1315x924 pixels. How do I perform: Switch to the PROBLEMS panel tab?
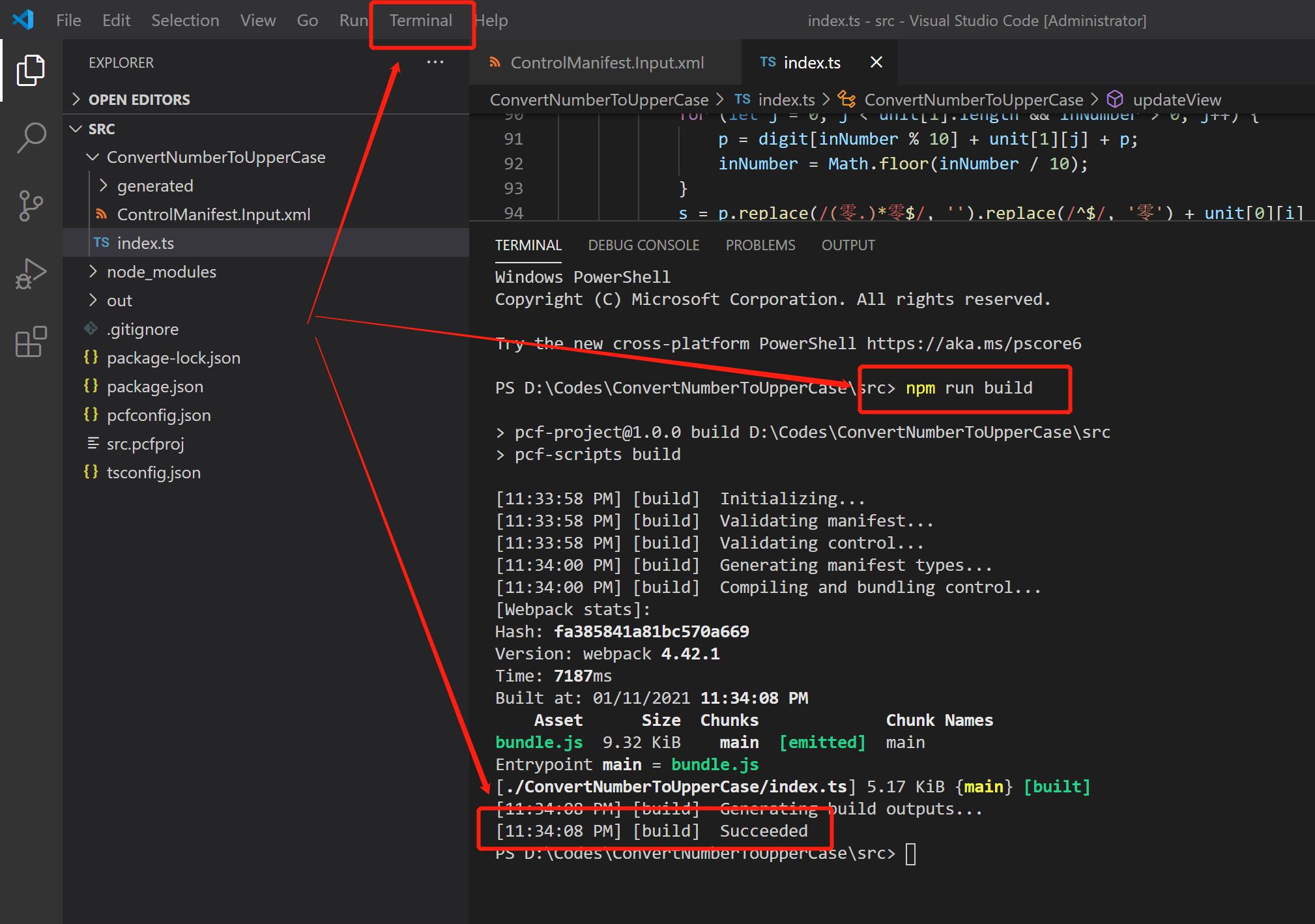(760, 245)
